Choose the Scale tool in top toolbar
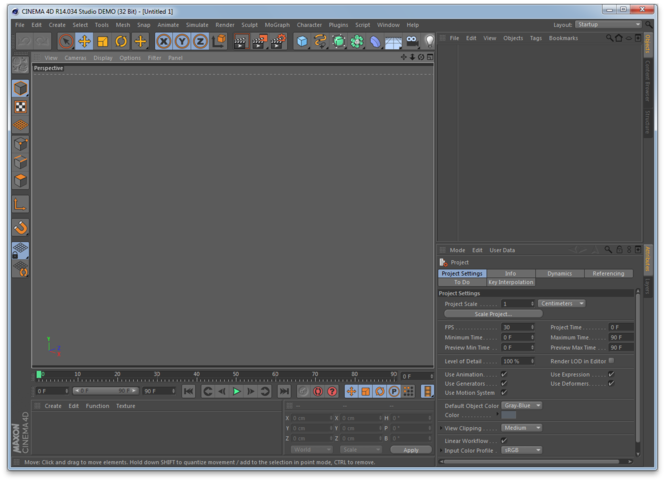665x481 pixels. tap(103, 41)
